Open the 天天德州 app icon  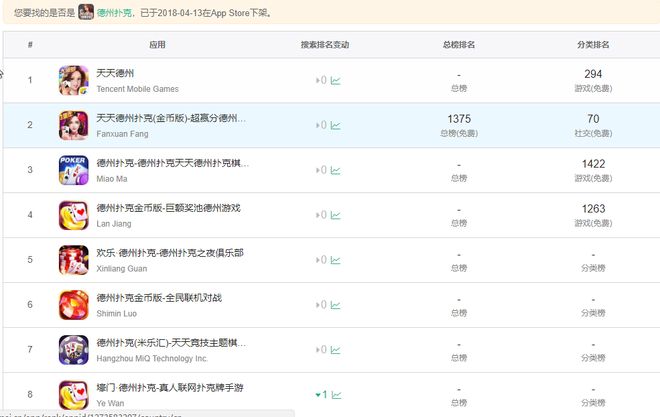(x=74, y=80)
